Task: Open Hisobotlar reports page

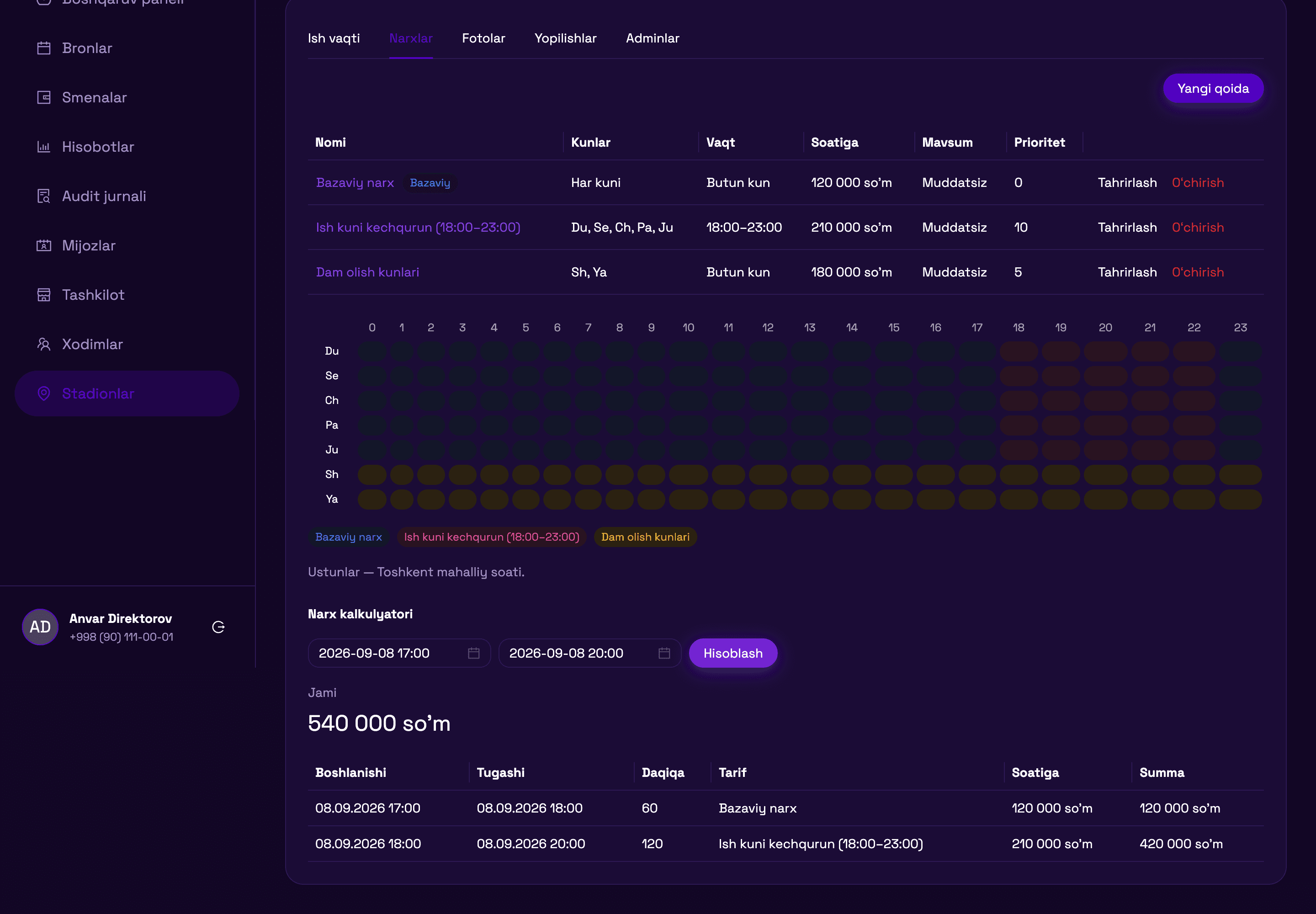Action: tap(127, 147)
